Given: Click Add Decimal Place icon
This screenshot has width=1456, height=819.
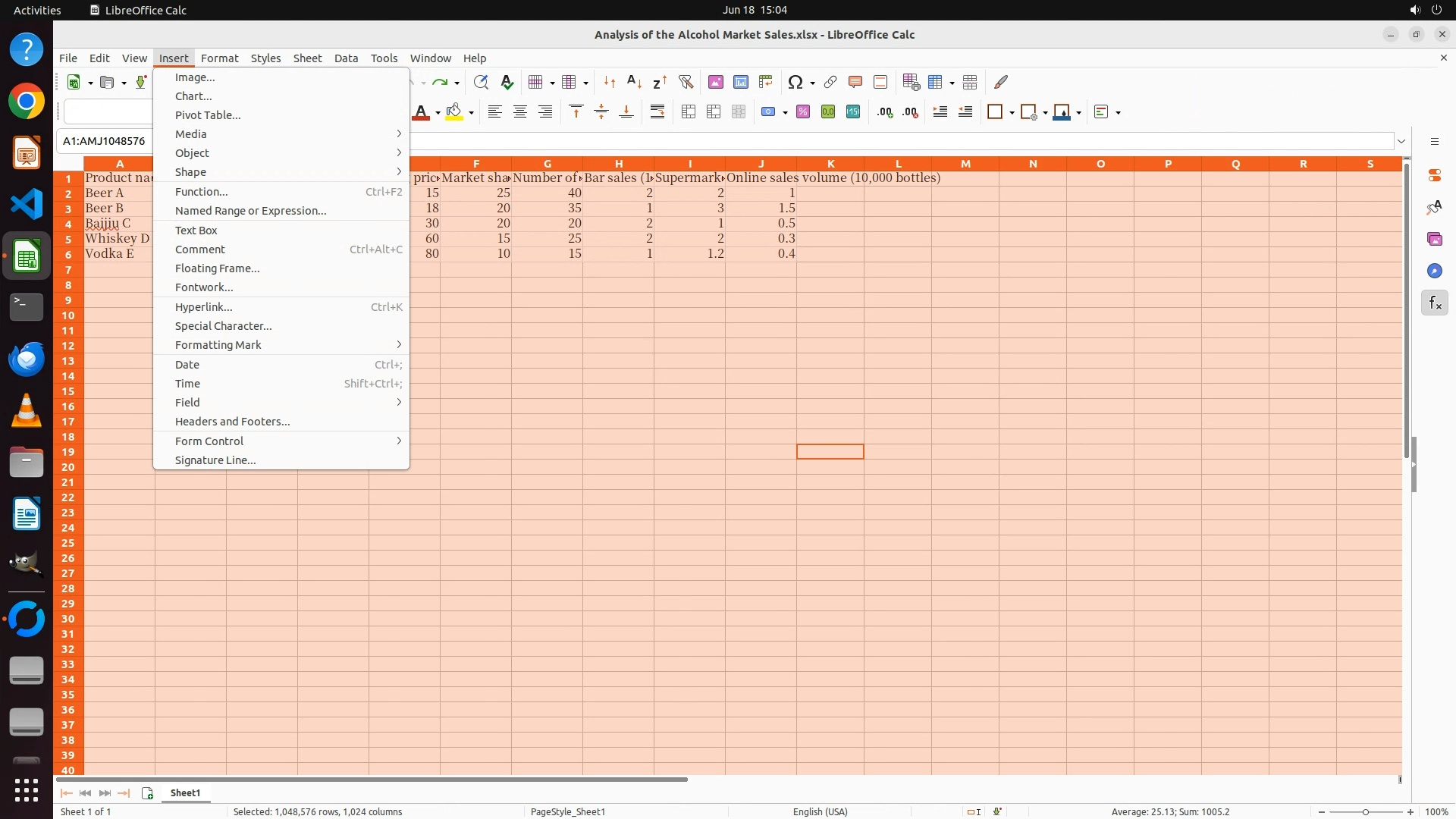Looking at the screenshot, I should pyautogui.click(x=885, y=112).
